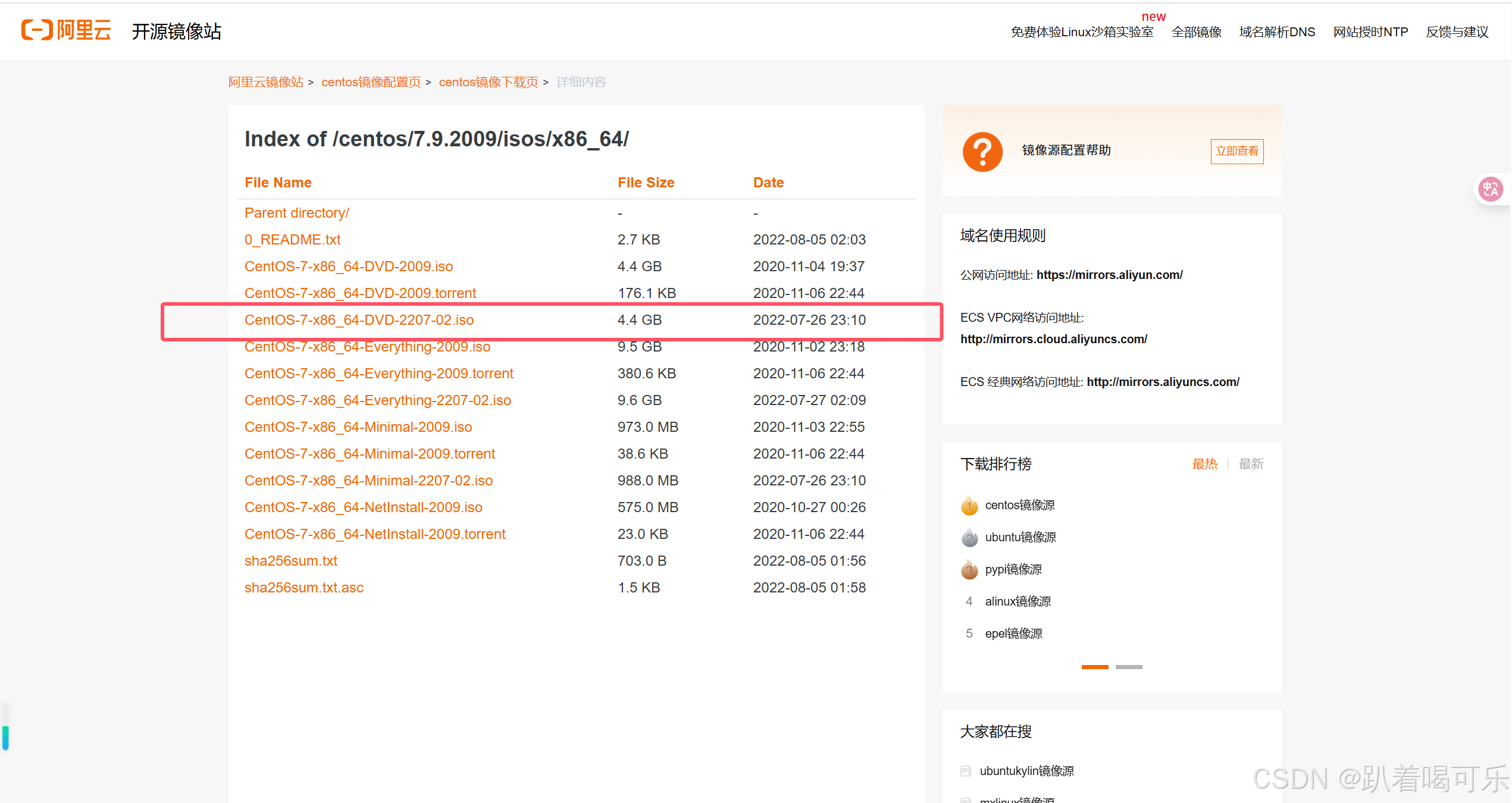This screenshot has width=1512, height=803.
Task: Open 免费体验Linux沙箱实验室 menu item
Action: point(1082,32)
